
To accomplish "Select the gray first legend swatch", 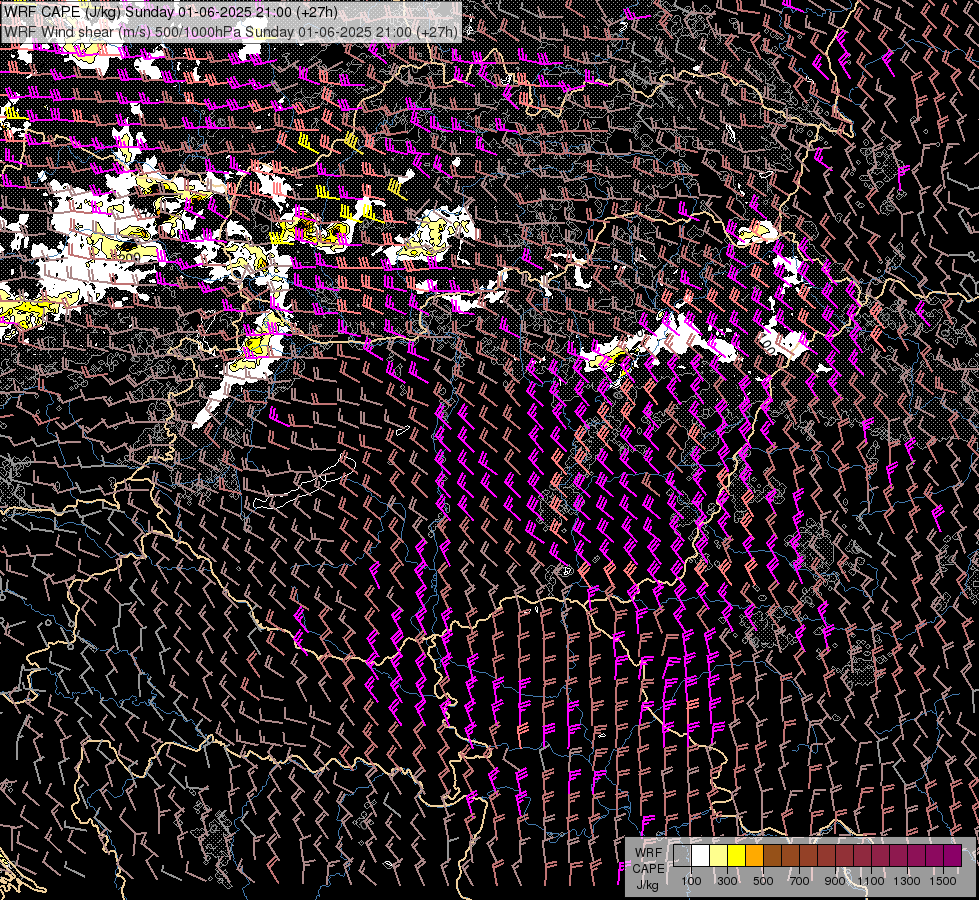I will [682, 856].
